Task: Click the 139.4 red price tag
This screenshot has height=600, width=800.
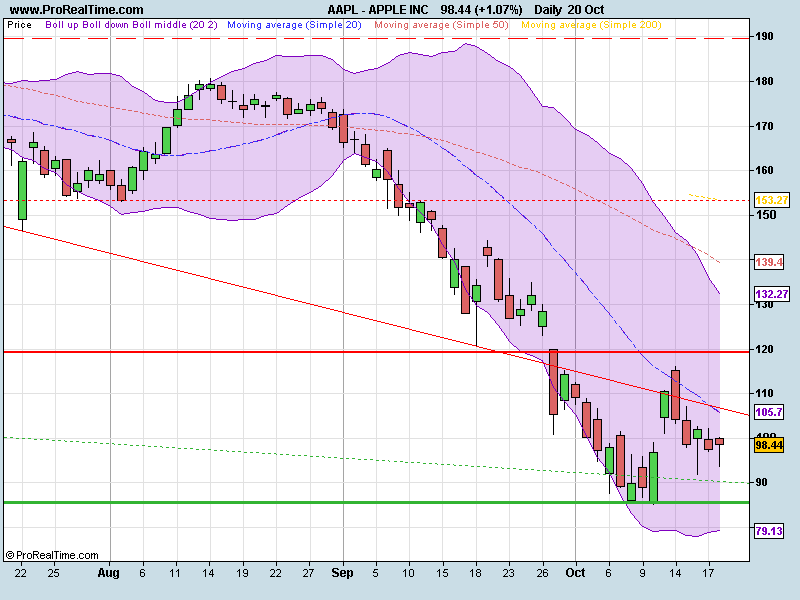Action: (x=769, y=262)
